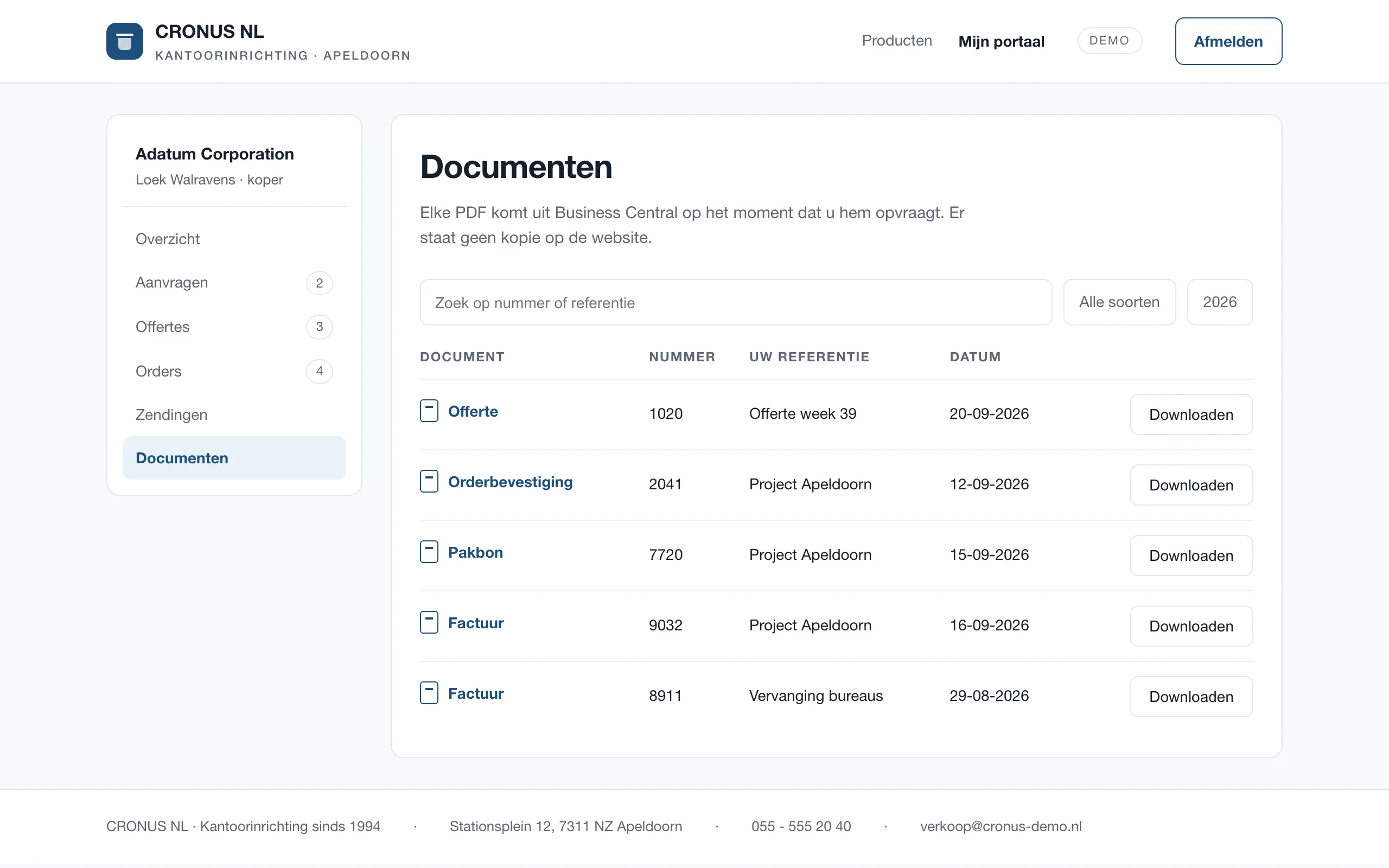This screenshot has height=868, width=1389.
Task: Click the CRONUS NL logo icon
Action: pos(125,41)
